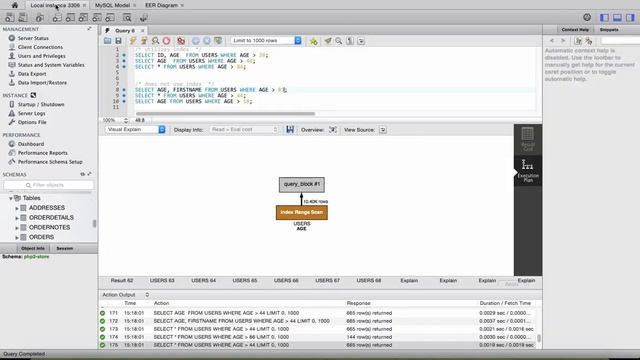Filter objects in the schemas search field
Image resolution: width=640 pixels, height=360 pixels.
point(49,185)
